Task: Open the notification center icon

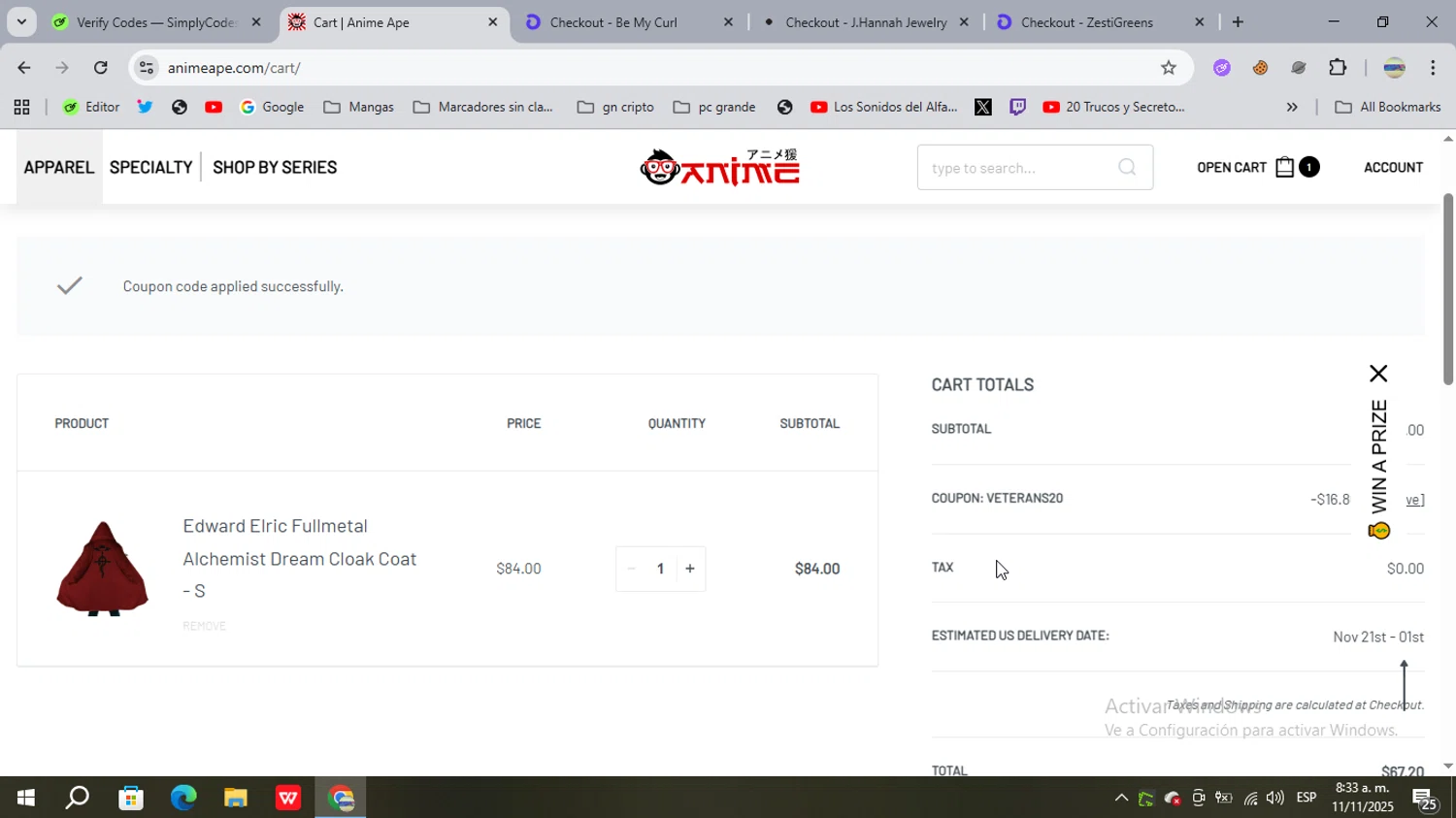Action: click(1425, 800)
